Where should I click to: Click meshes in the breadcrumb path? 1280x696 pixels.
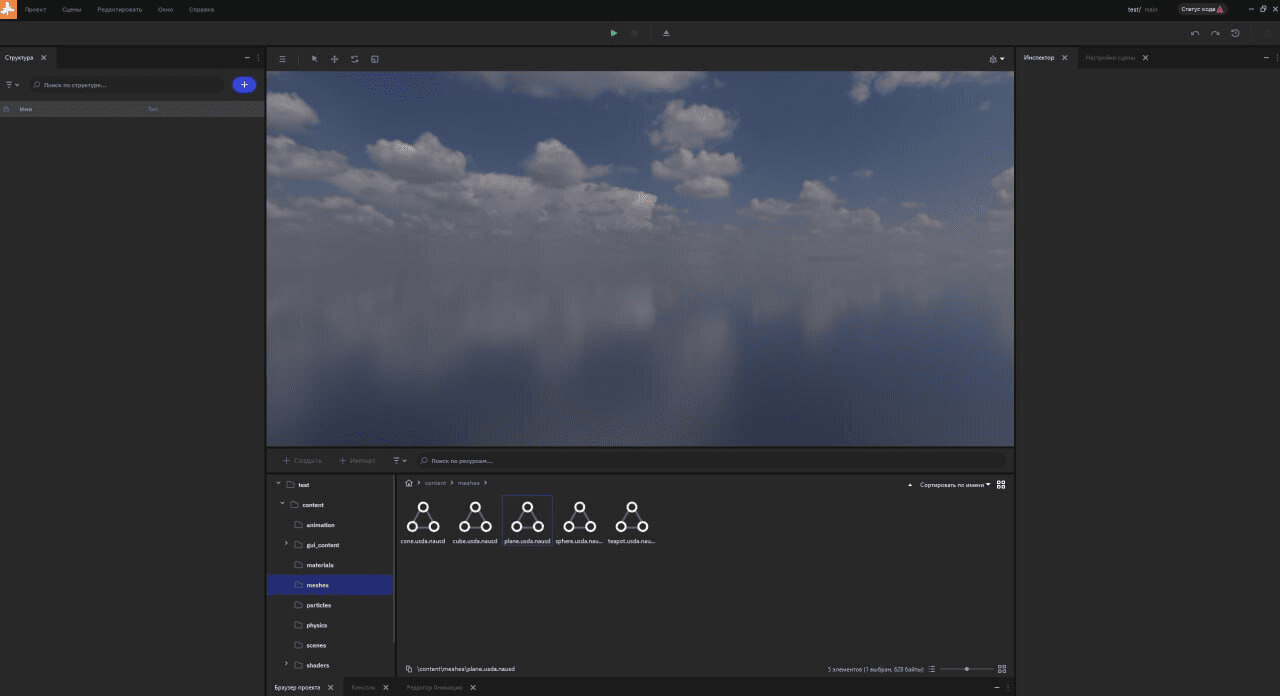click(469, 484)
